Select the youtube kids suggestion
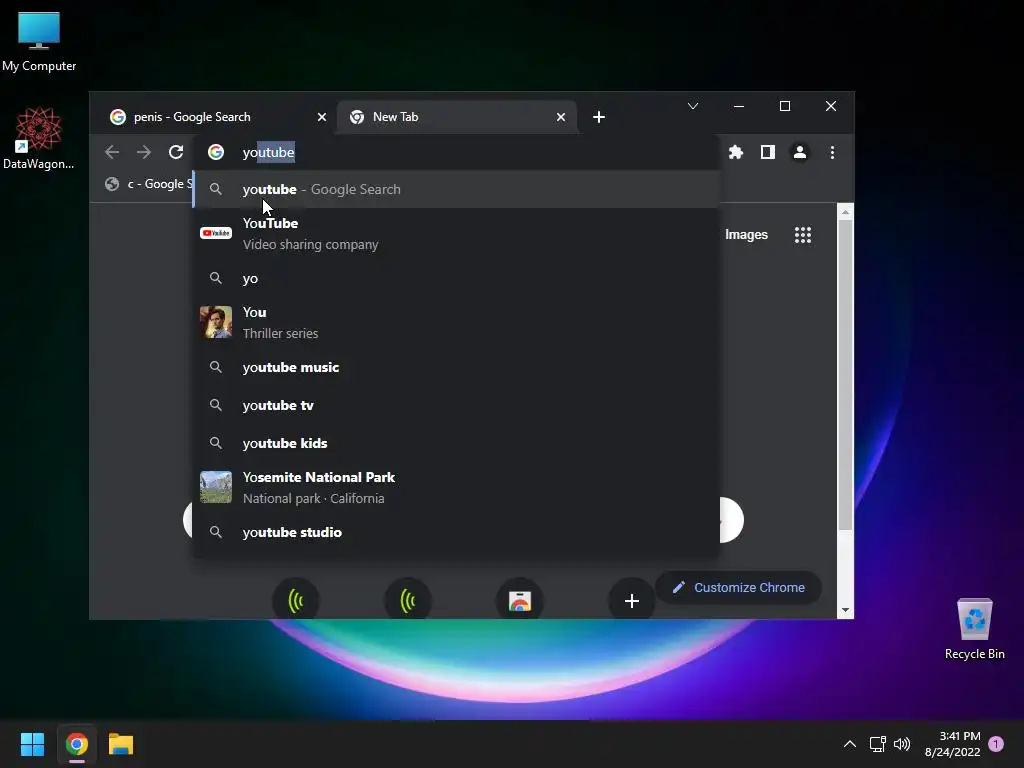 [456, 443]
